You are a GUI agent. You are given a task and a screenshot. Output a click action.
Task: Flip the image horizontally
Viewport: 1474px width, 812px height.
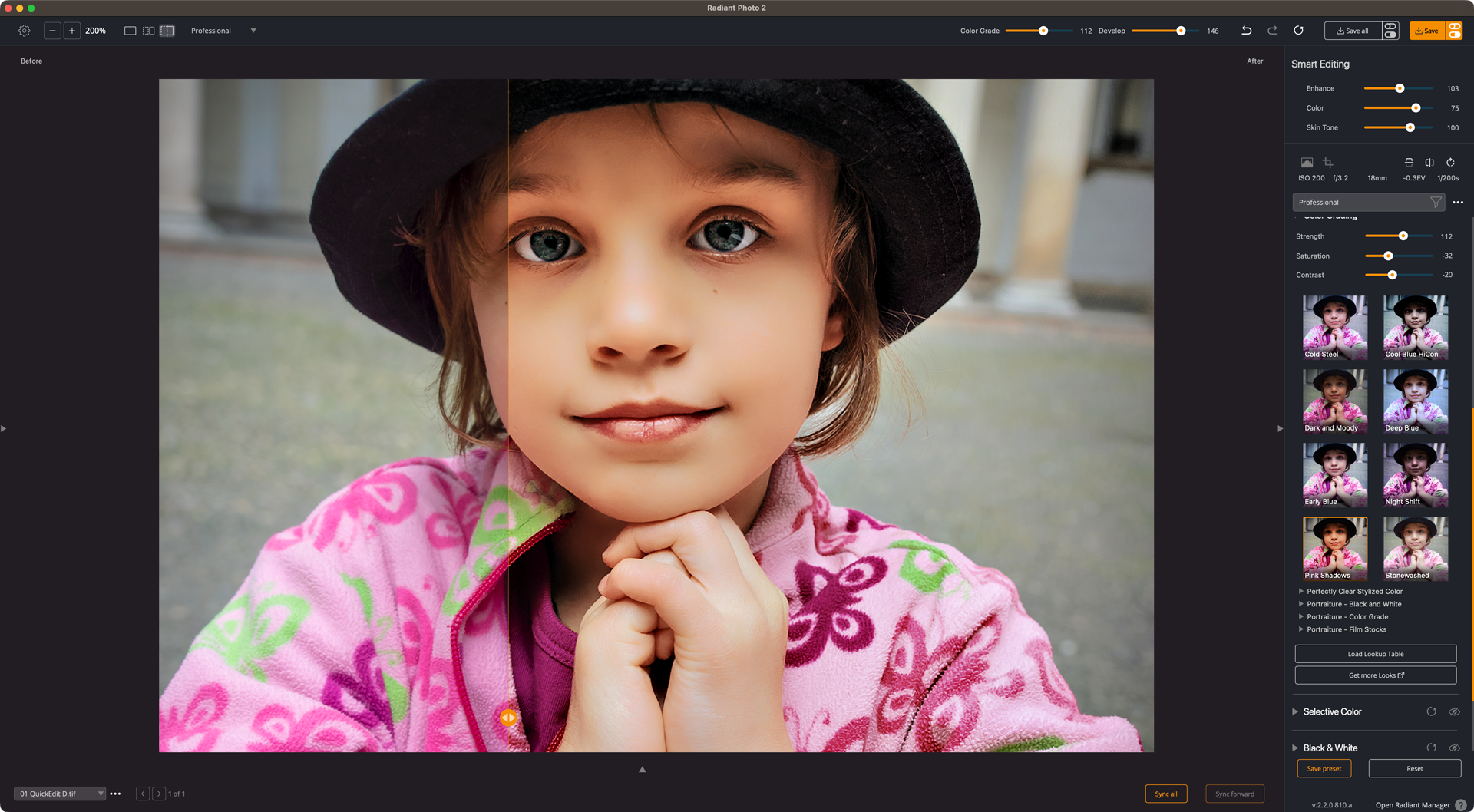click(1429, 163)
